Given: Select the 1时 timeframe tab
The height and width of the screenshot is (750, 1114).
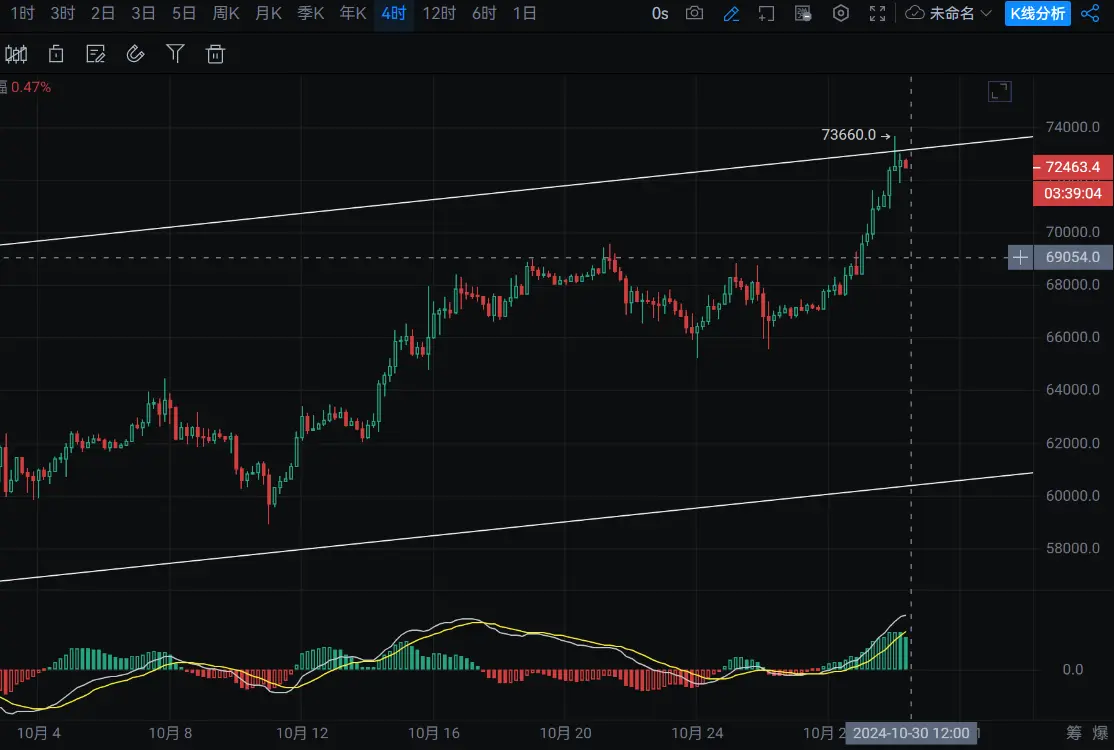Looking at the screenshot, I should pyautogui.click(x=22, y=13).
